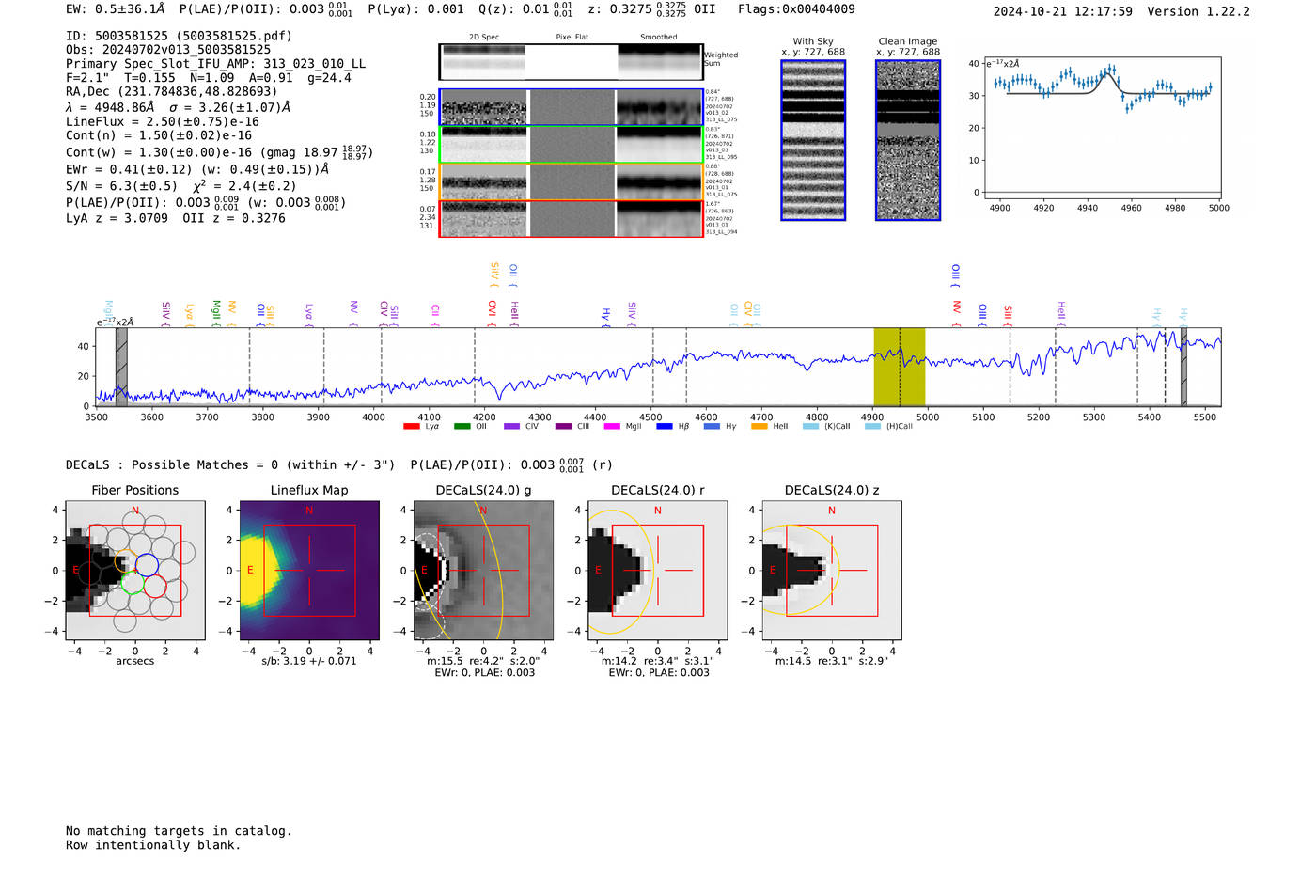The height and width of the screenshot is (896, 1316).
Task: Click the header Q(z): 0.01 value
Action: tap(525, 9)
